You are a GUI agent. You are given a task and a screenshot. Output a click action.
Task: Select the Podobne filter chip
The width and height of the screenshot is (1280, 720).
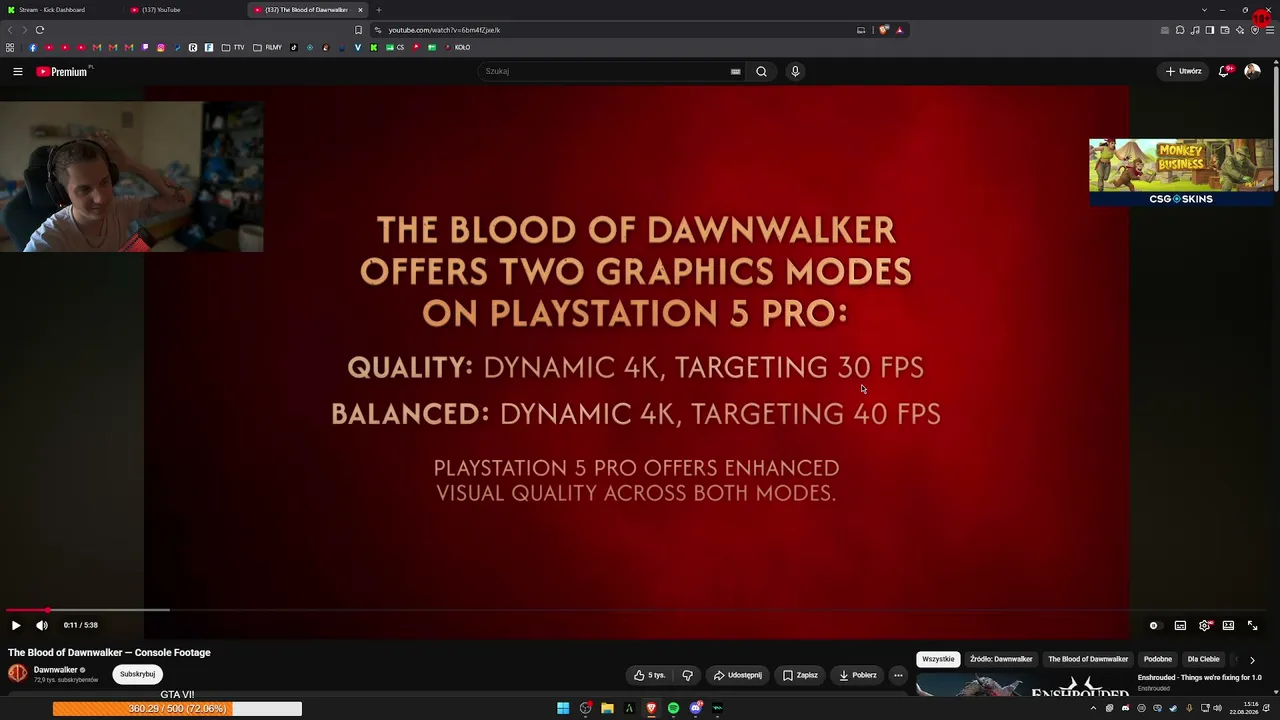[1158, 659]
